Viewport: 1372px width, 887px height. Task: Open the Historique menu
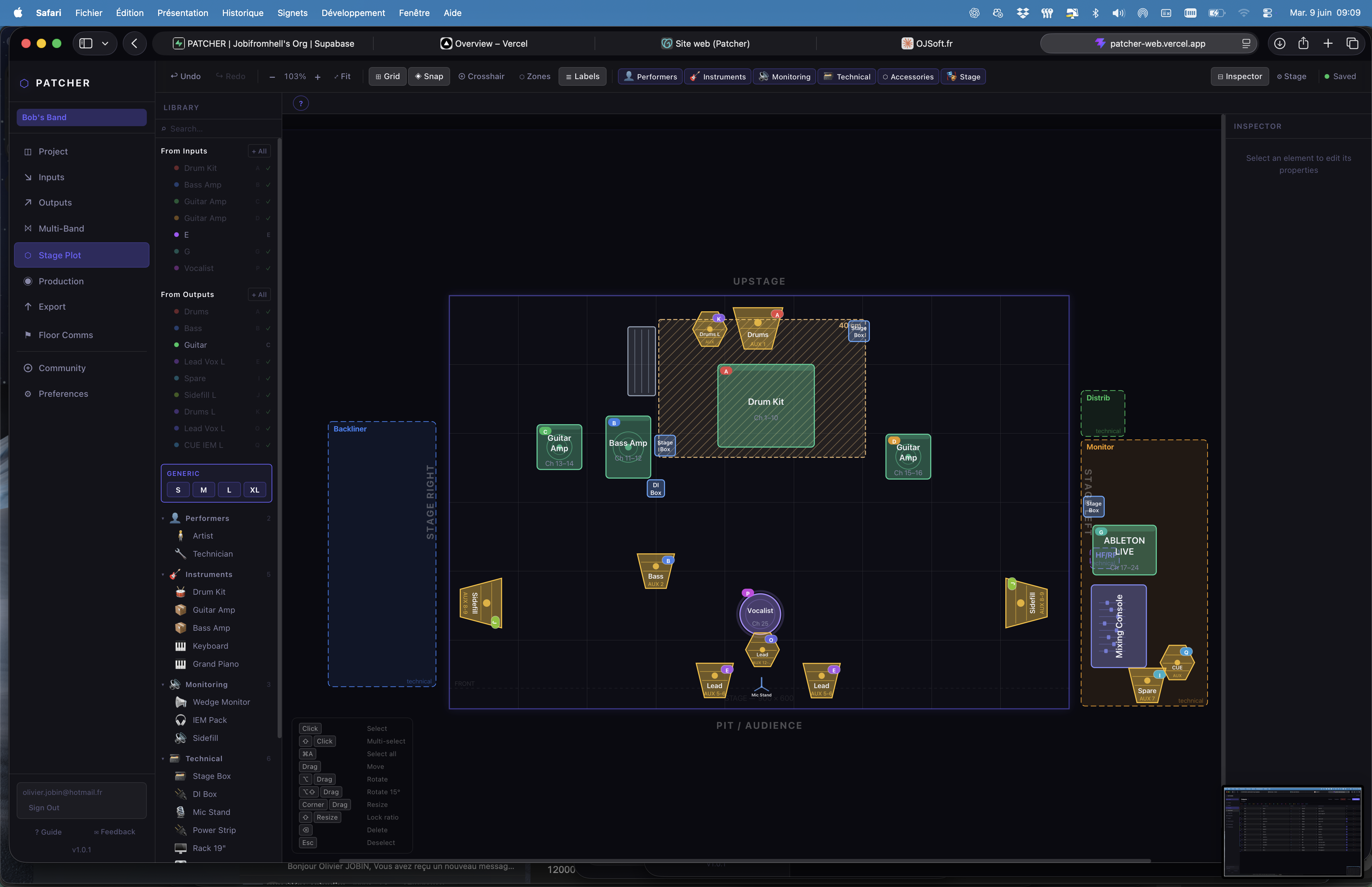tap(242, 13)
